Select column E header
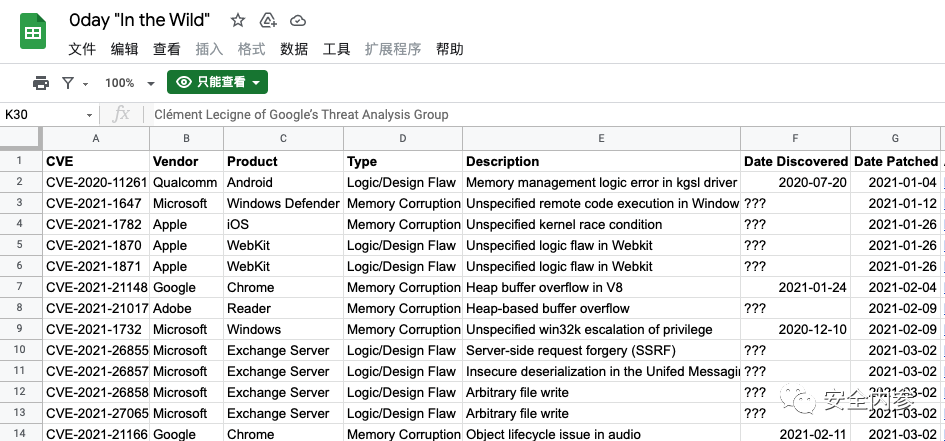This screenshot has width=945, height=441. tap(601, 139)
